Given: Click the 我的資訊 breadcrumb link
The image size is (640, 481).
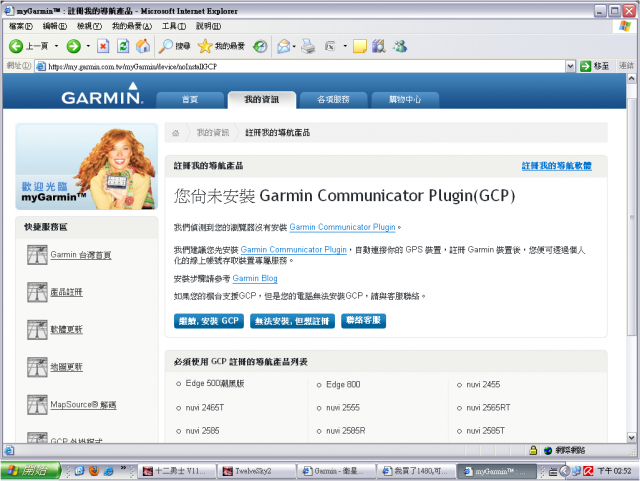Looking at the screenshot, I should coord(213,133).
